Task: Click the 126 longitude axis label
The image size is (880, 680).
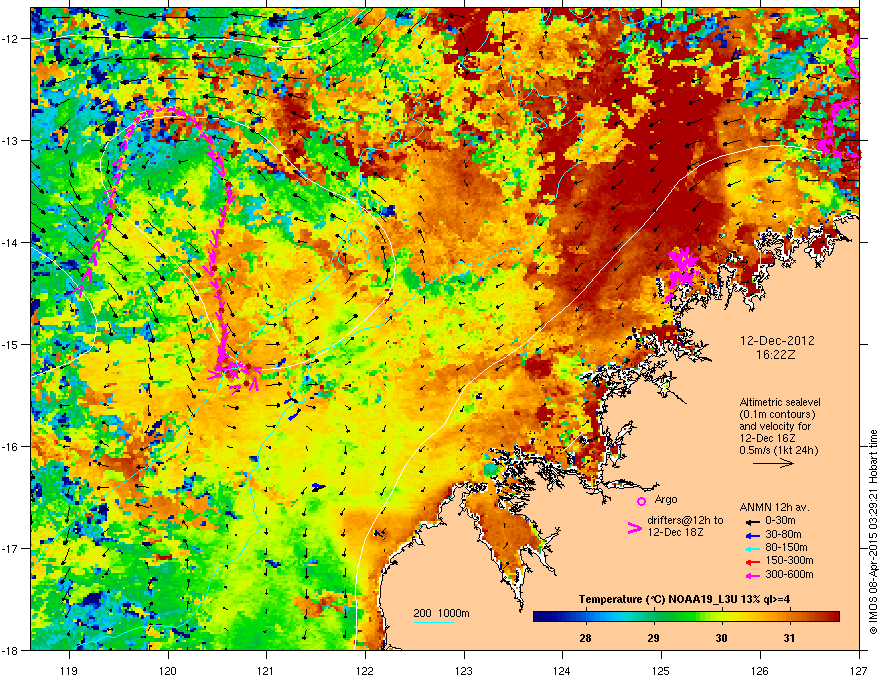Action: (x=760, y=670)
